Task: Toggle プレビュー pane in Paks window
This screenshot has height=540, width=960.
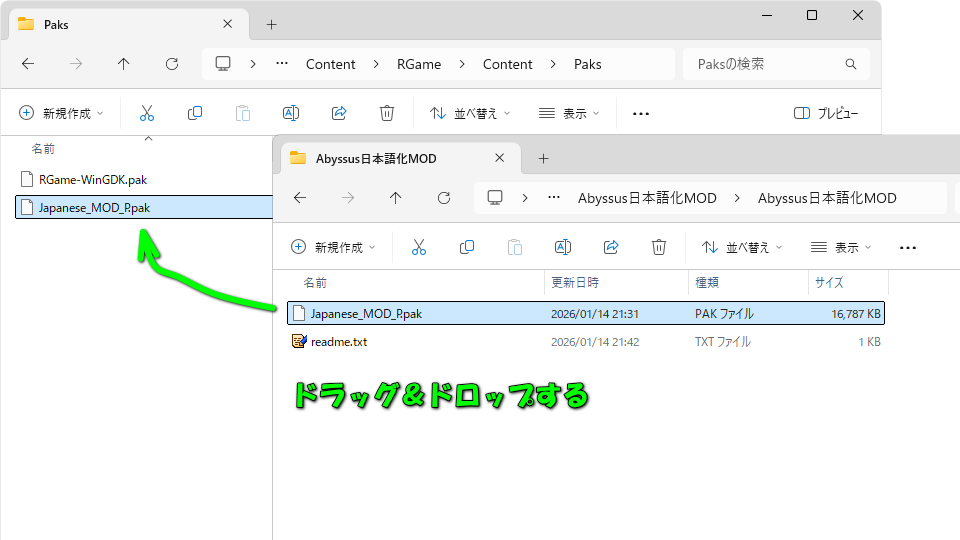Action: coord(826,113)
